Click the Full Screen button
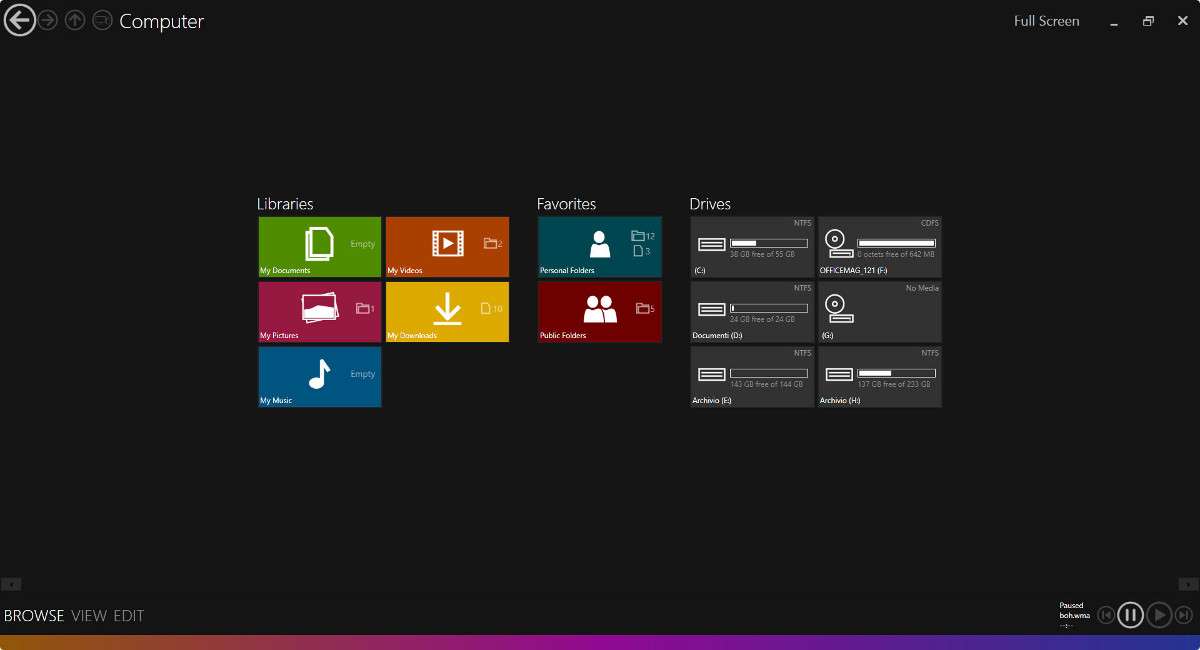 (x=1046, y=21)
